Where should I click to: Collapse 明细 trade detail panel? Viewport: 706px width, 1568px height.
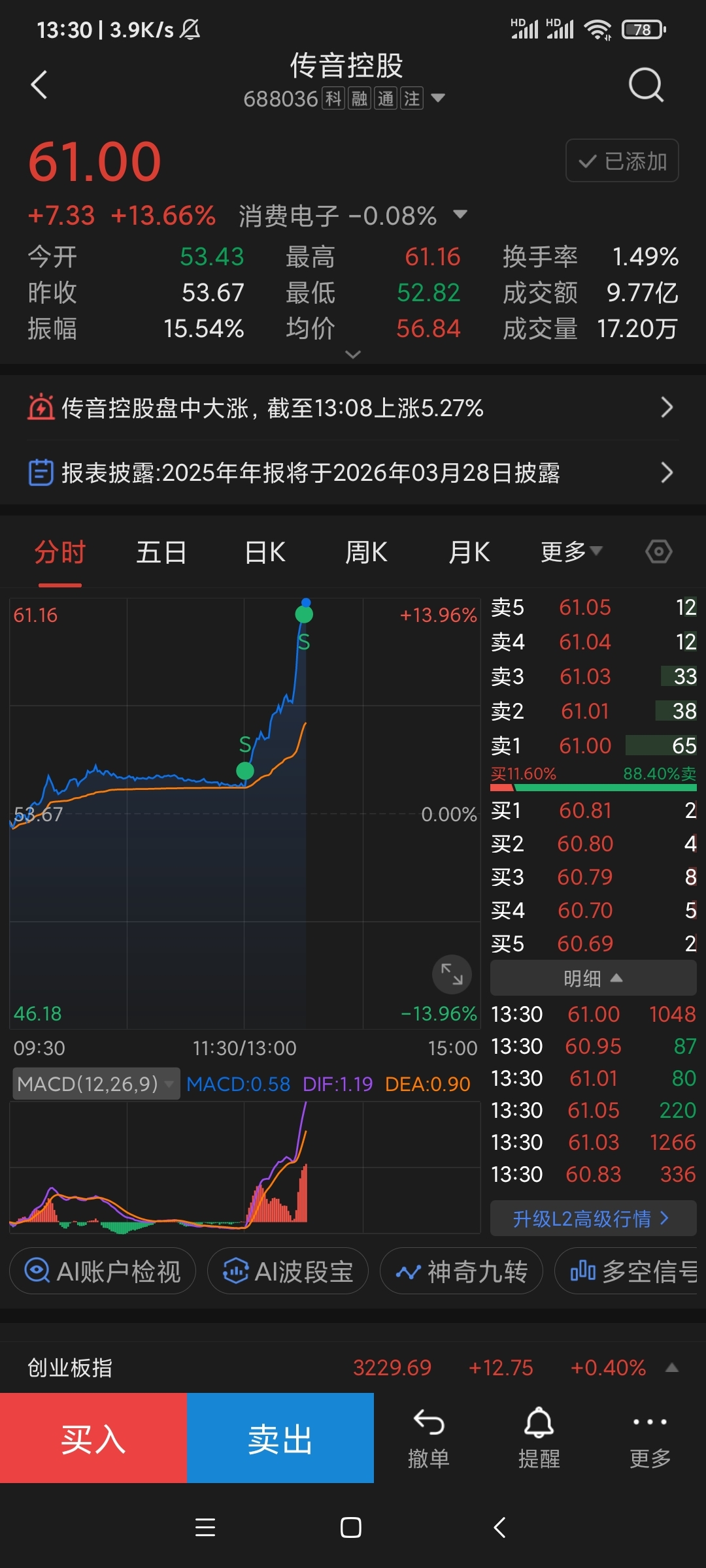click(x=594, y=978)
